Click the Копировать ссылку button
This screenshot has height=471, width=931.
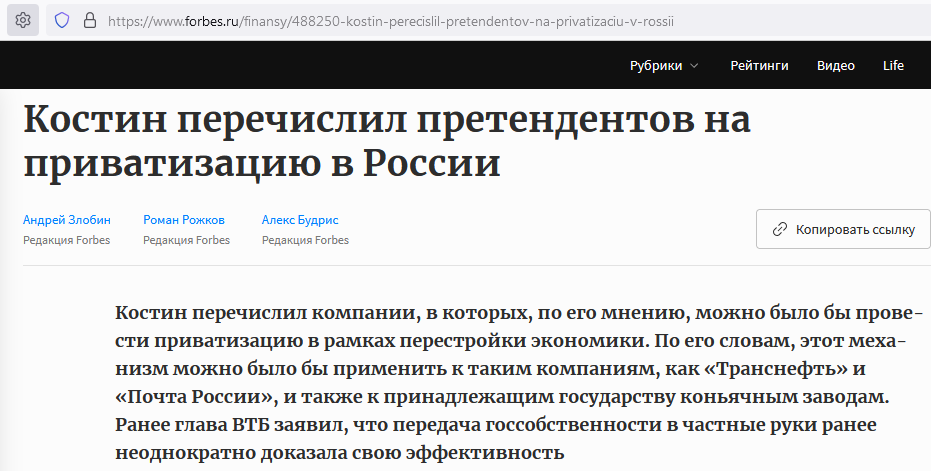tap(843, 229)
